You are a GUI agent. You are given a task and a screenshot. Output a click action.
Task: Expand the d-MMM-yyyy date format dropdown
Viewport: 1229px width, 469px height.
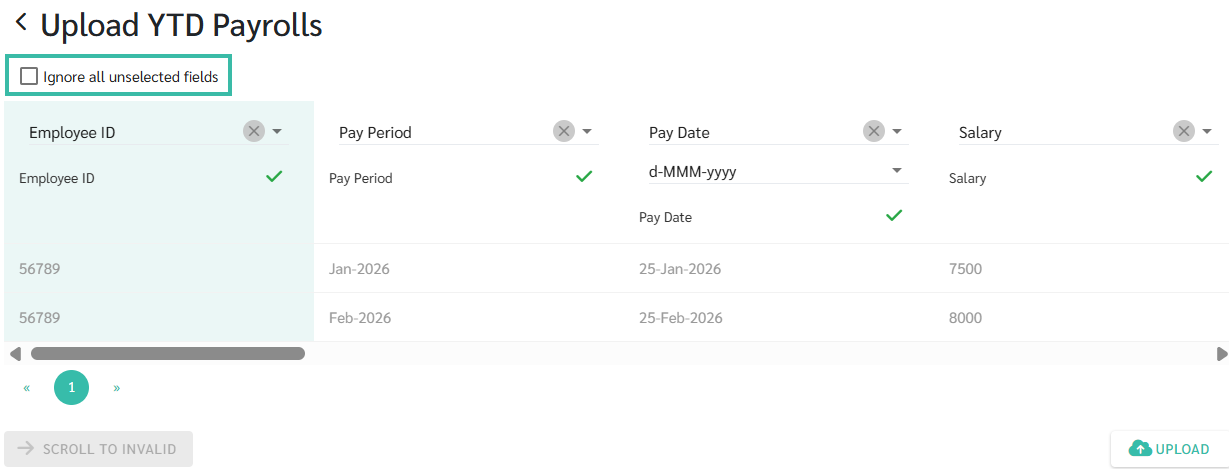(x=897, y=171)
